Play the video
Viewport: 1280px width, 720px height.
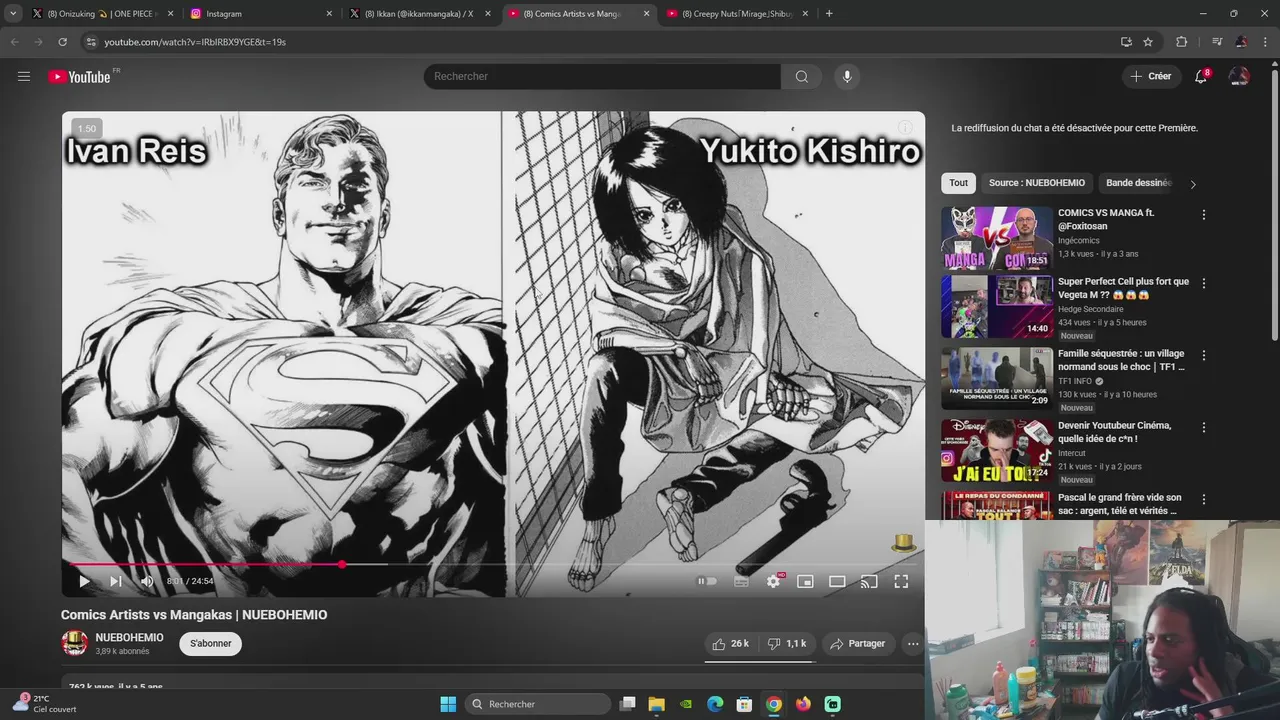[84, 581]
